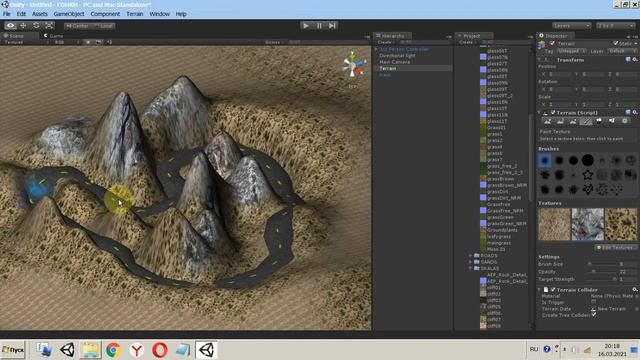Open the Terrain Collider gear menu
The width and height of the screenshot is (640, 360).
click(635, 289)
